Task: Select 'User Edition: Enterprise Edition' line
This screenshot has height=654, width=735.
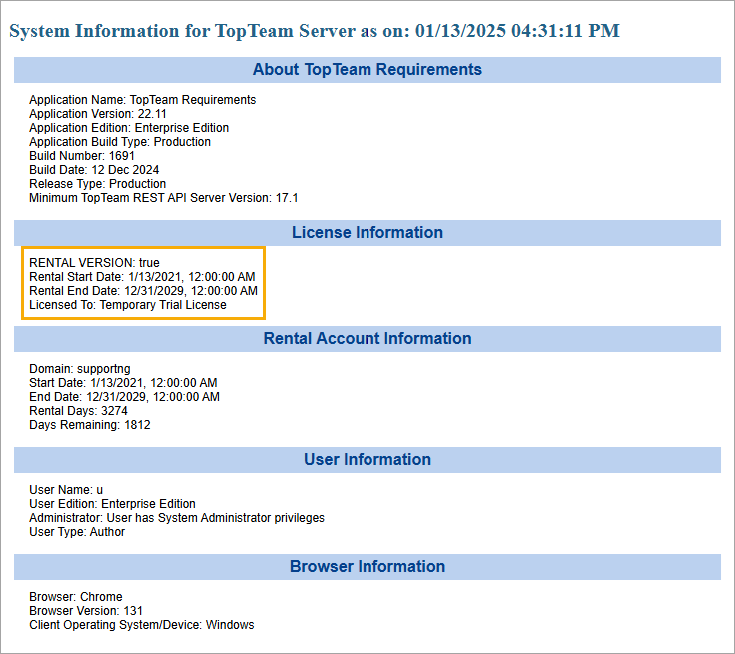Action: click(x=112, y=504)
